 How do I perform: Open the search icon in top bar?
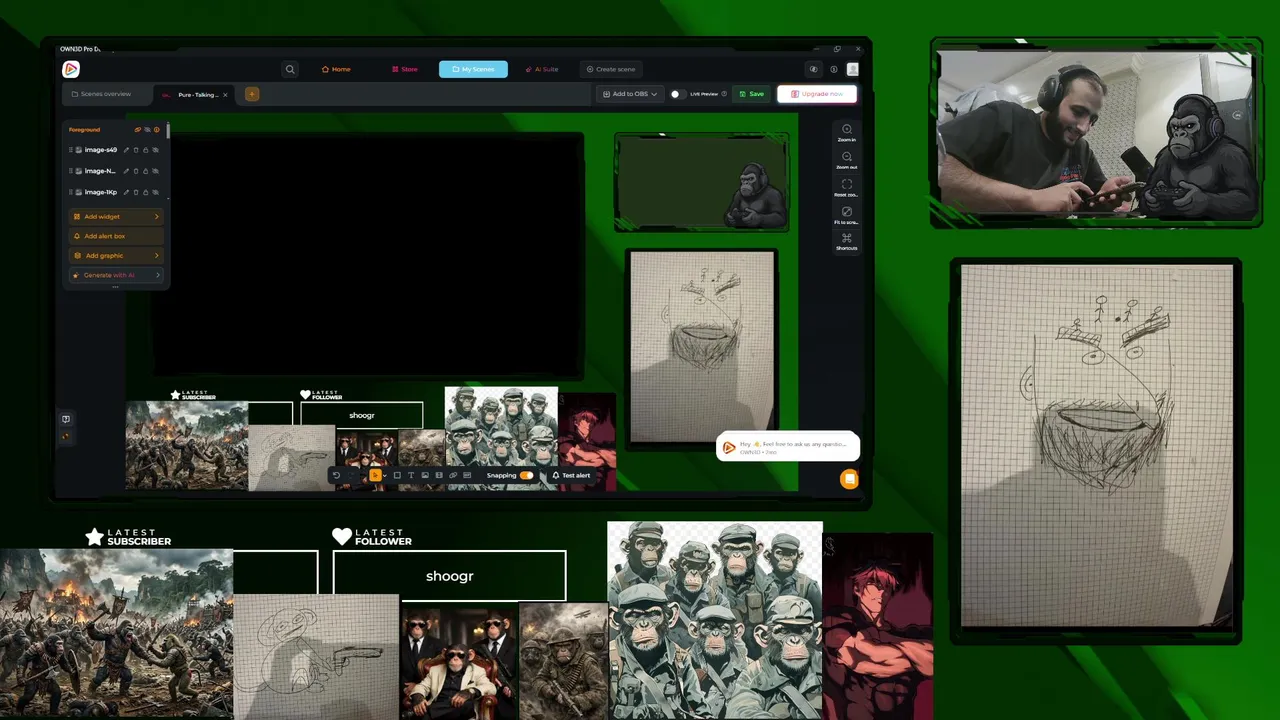[290, 69]
